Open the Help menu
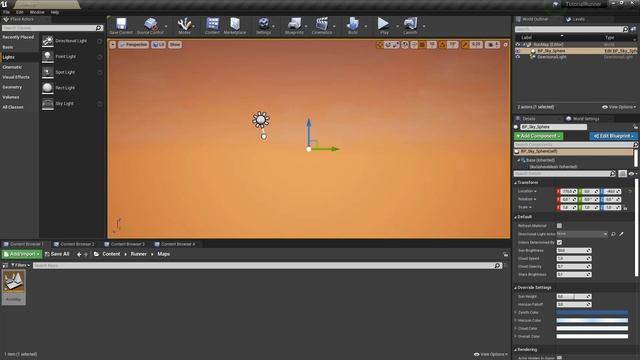Image resolution: width=640 pixels, height=360 pixels. (x=55, y=12)
